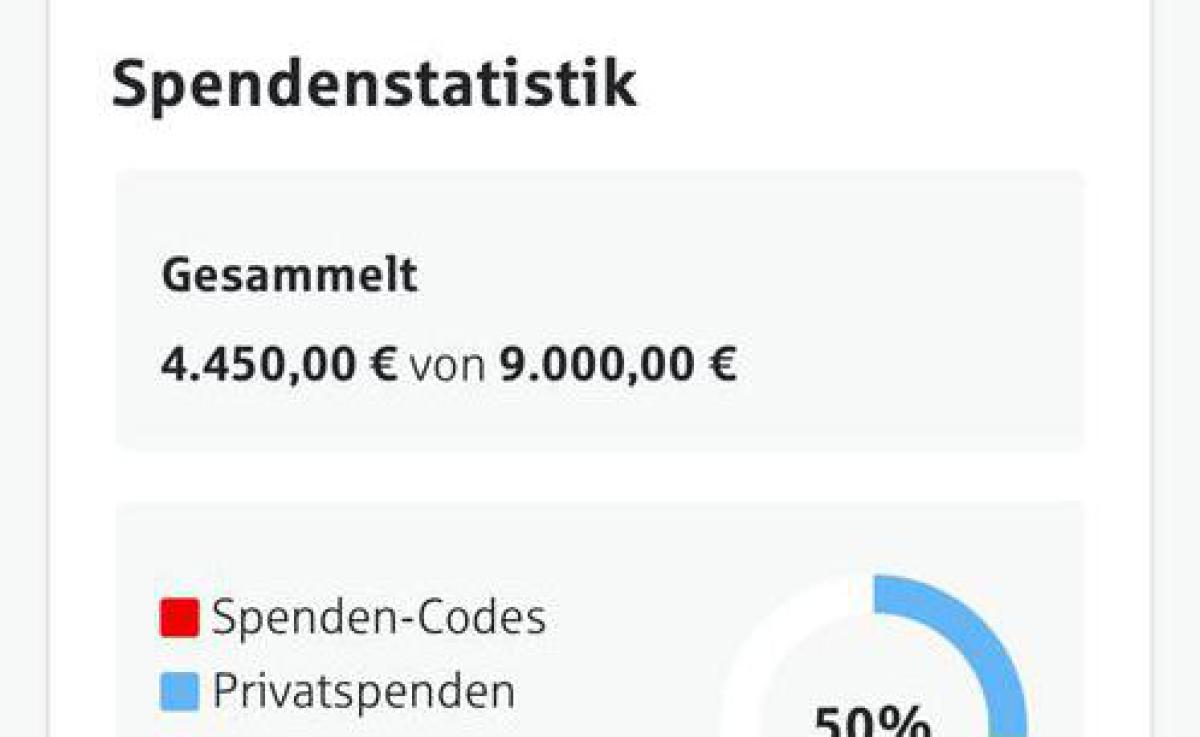Click the word von between the amounts
The image size is (1200, 737).
click(448, 366)
